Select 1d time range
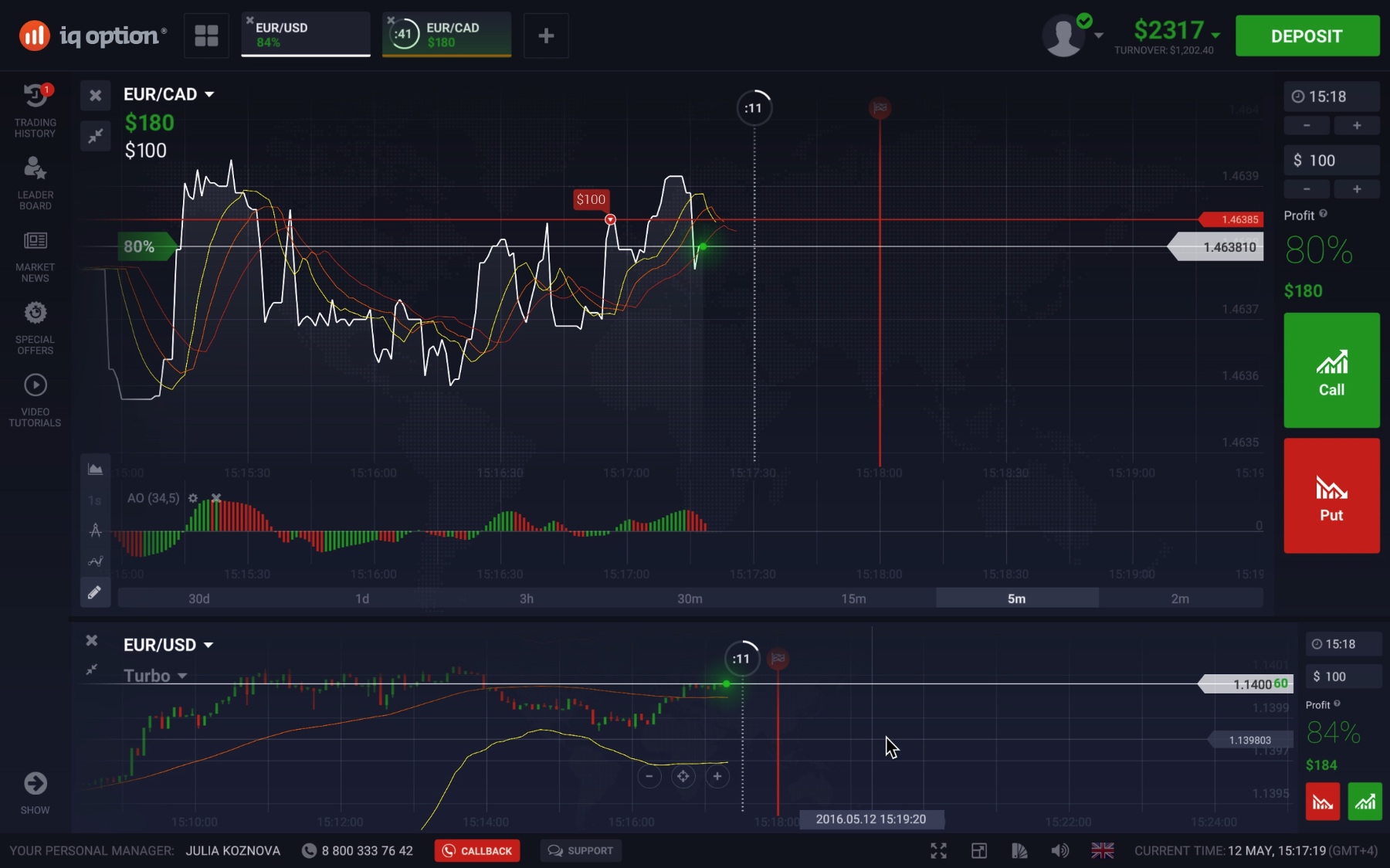Image resolution: width=1390 pixels, height=868 pixels. (x=362, y=598)
